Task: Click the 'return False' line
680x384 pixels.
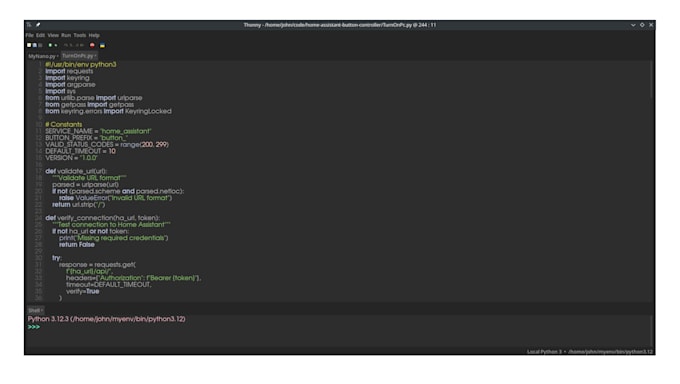Action: [x=77, y=245]
